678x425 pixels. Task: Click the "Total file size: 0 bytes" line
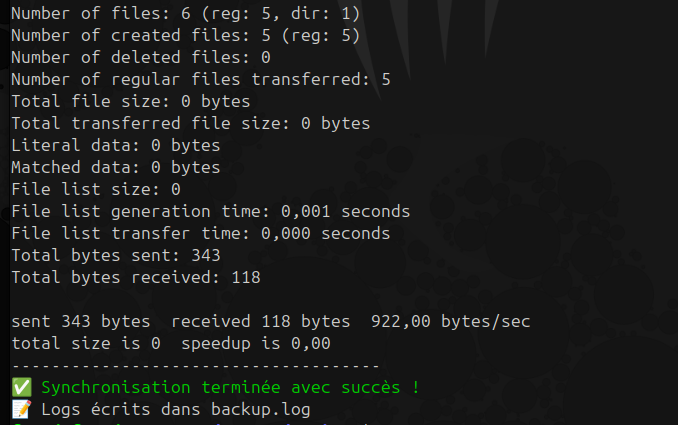pos(130,101)
